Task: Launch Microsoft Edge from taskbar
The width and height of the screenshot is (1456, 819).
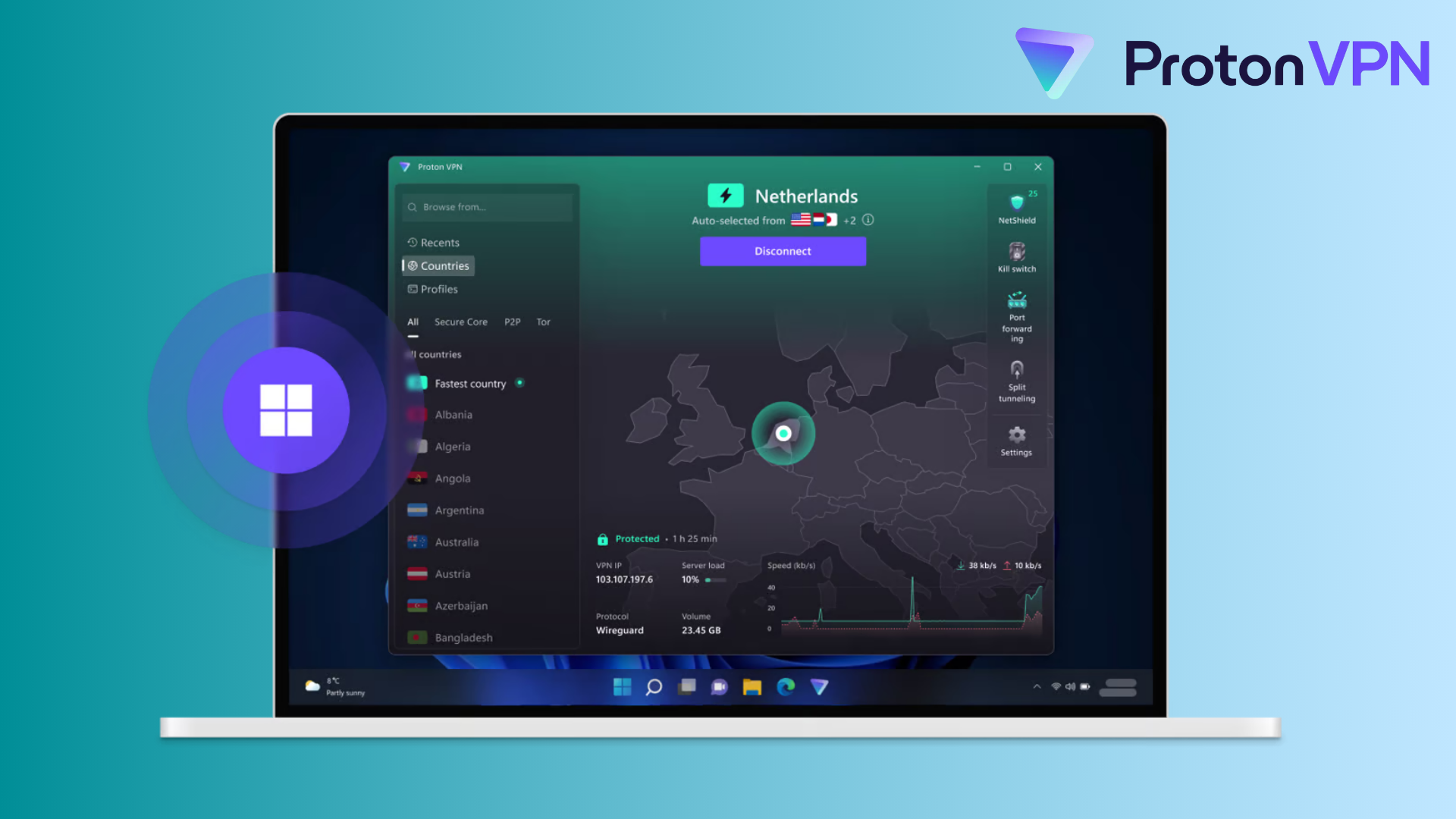Action: [x=786, y=687]
